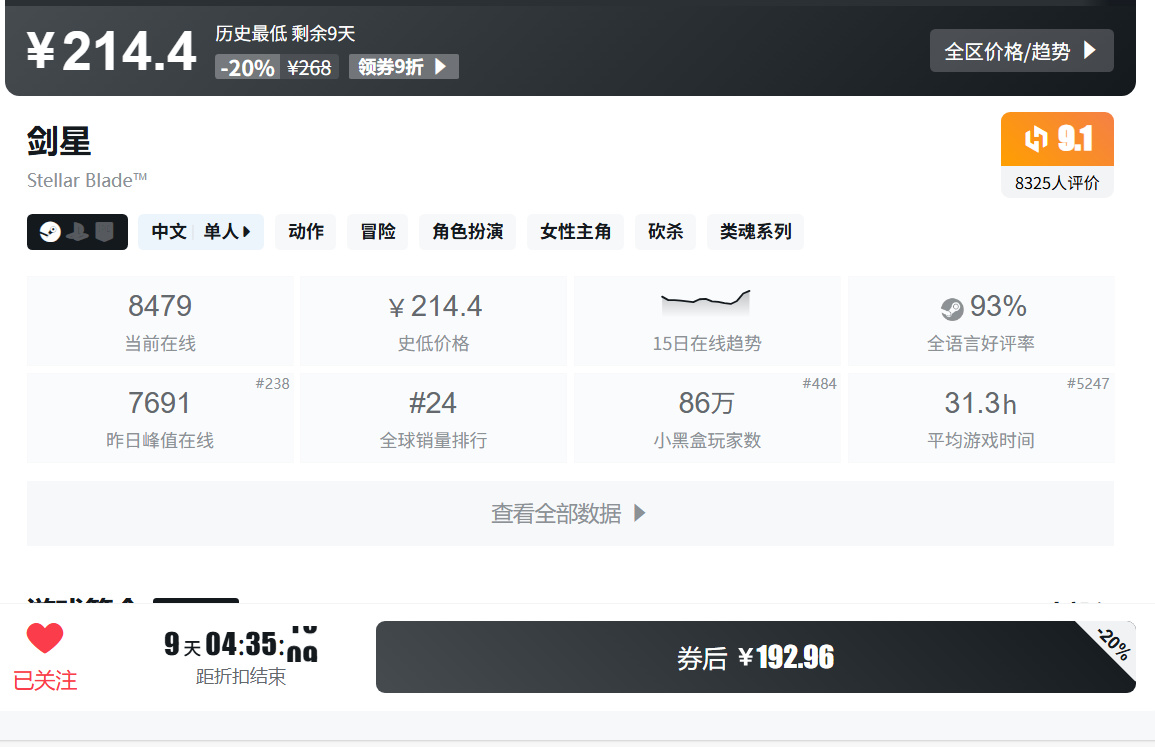Screen dimensions: 1155x747
Task: Click the #5247 rank label
Action: pos(1088,383)
